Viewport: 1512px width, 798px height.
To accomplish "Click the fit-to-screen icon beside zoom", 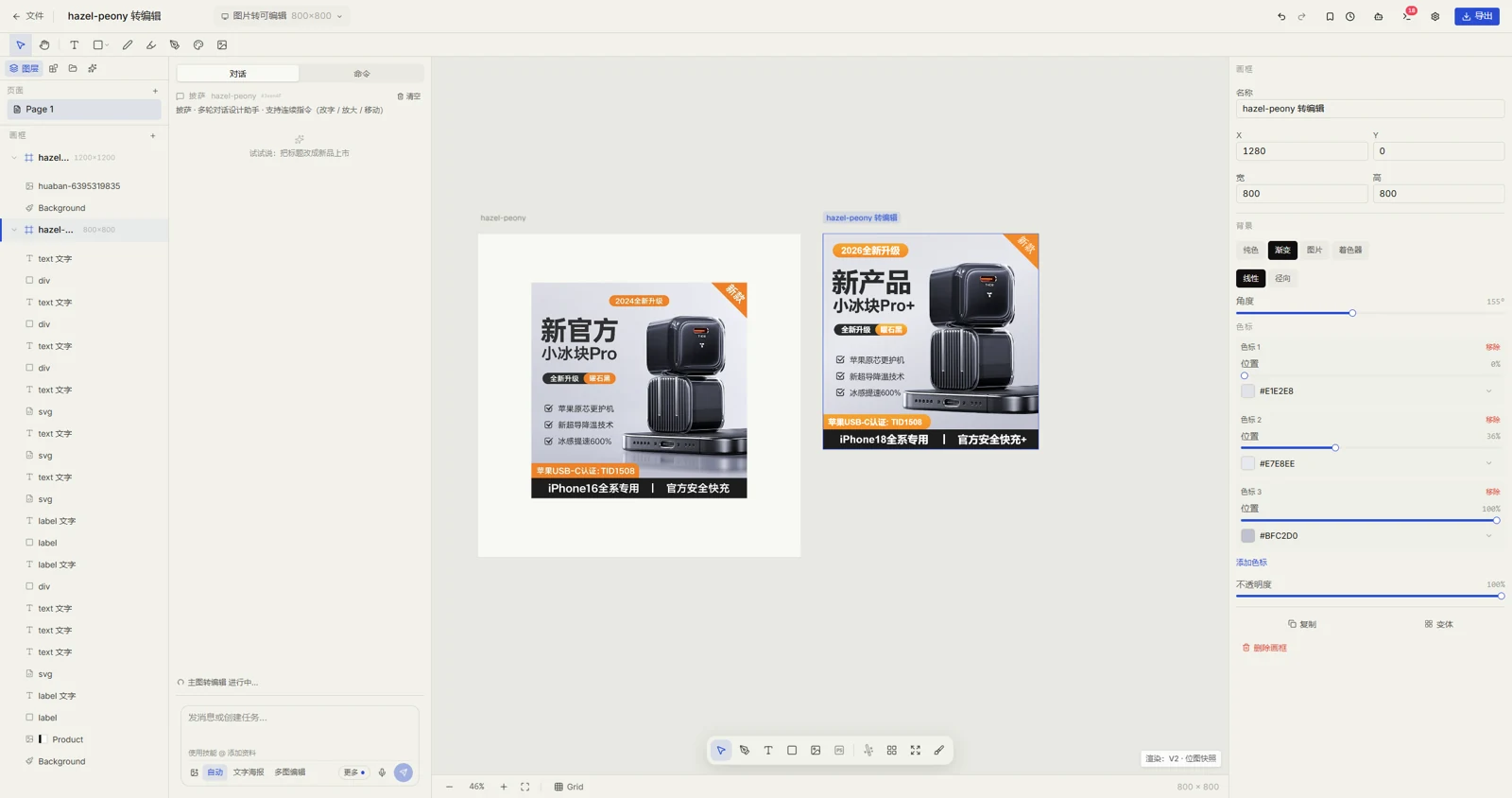I will [x=525, y=787].
